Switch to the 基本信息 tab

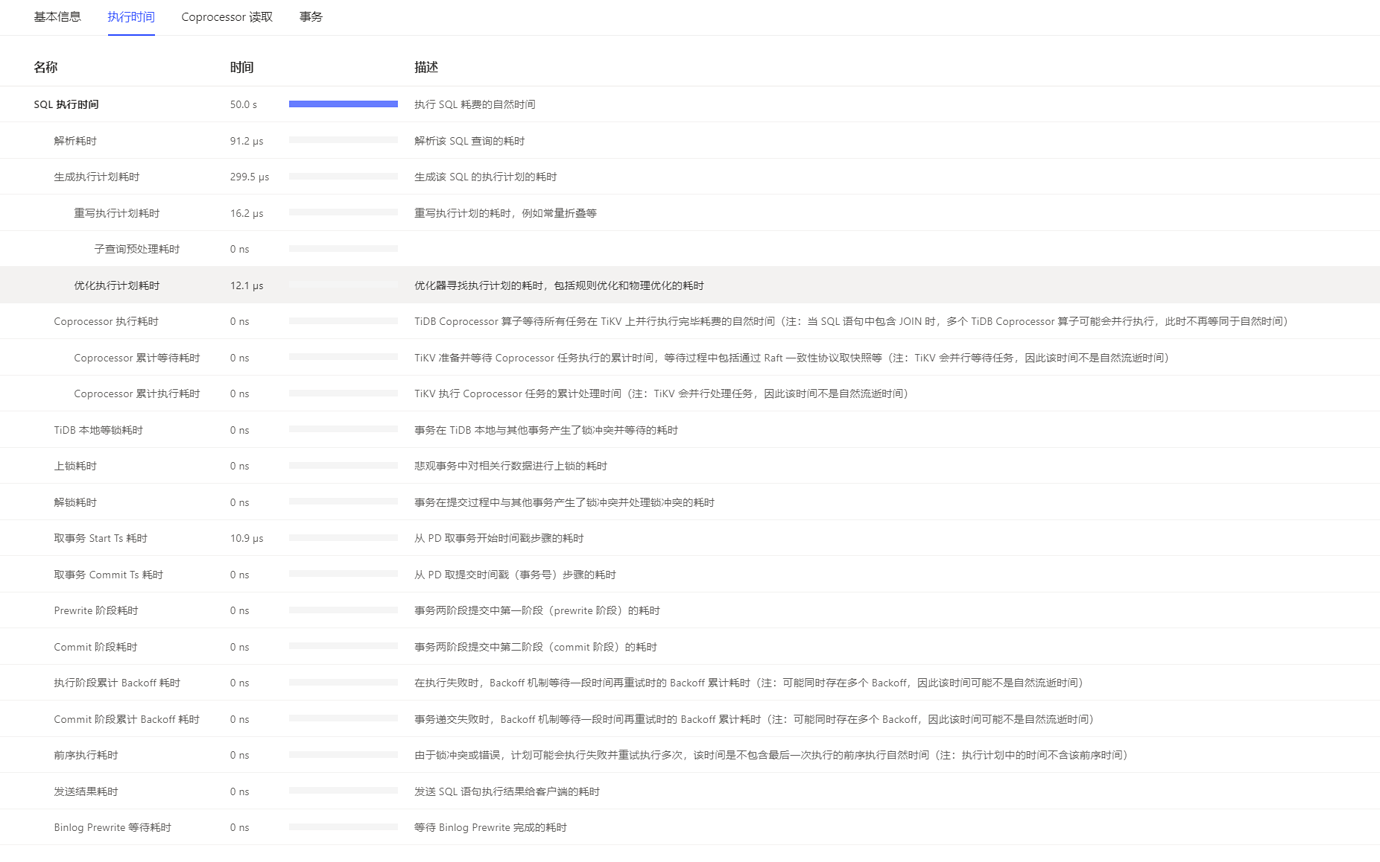(x=57, y=17)
